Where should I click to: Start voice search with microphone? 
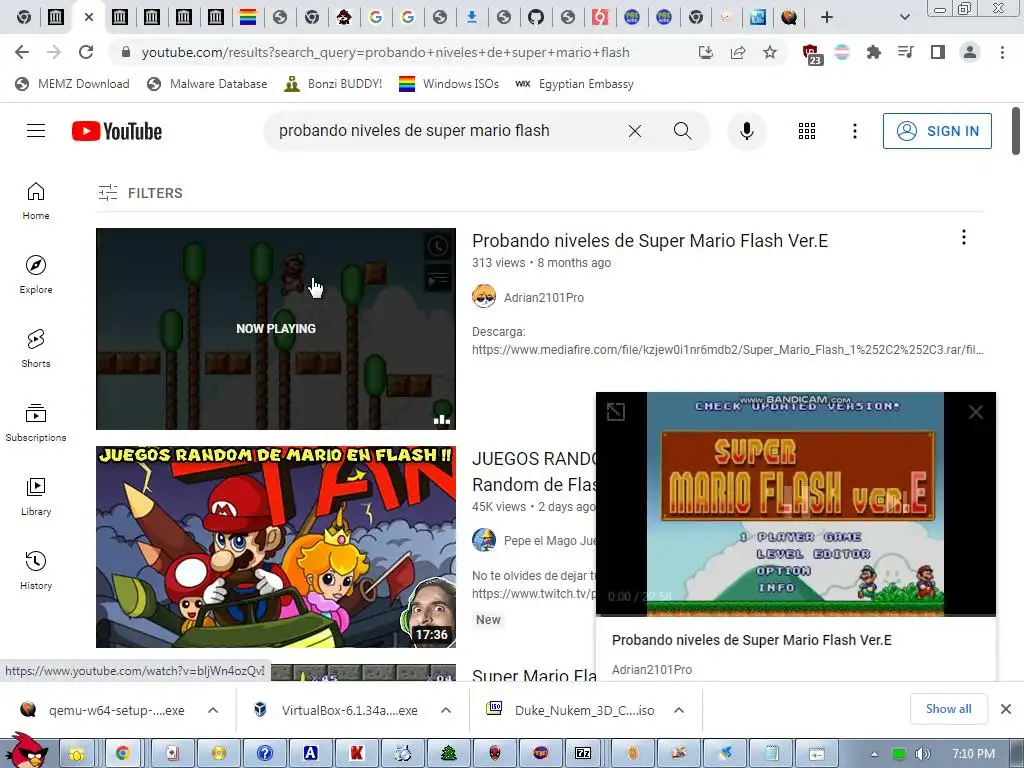tap(746, 131)
